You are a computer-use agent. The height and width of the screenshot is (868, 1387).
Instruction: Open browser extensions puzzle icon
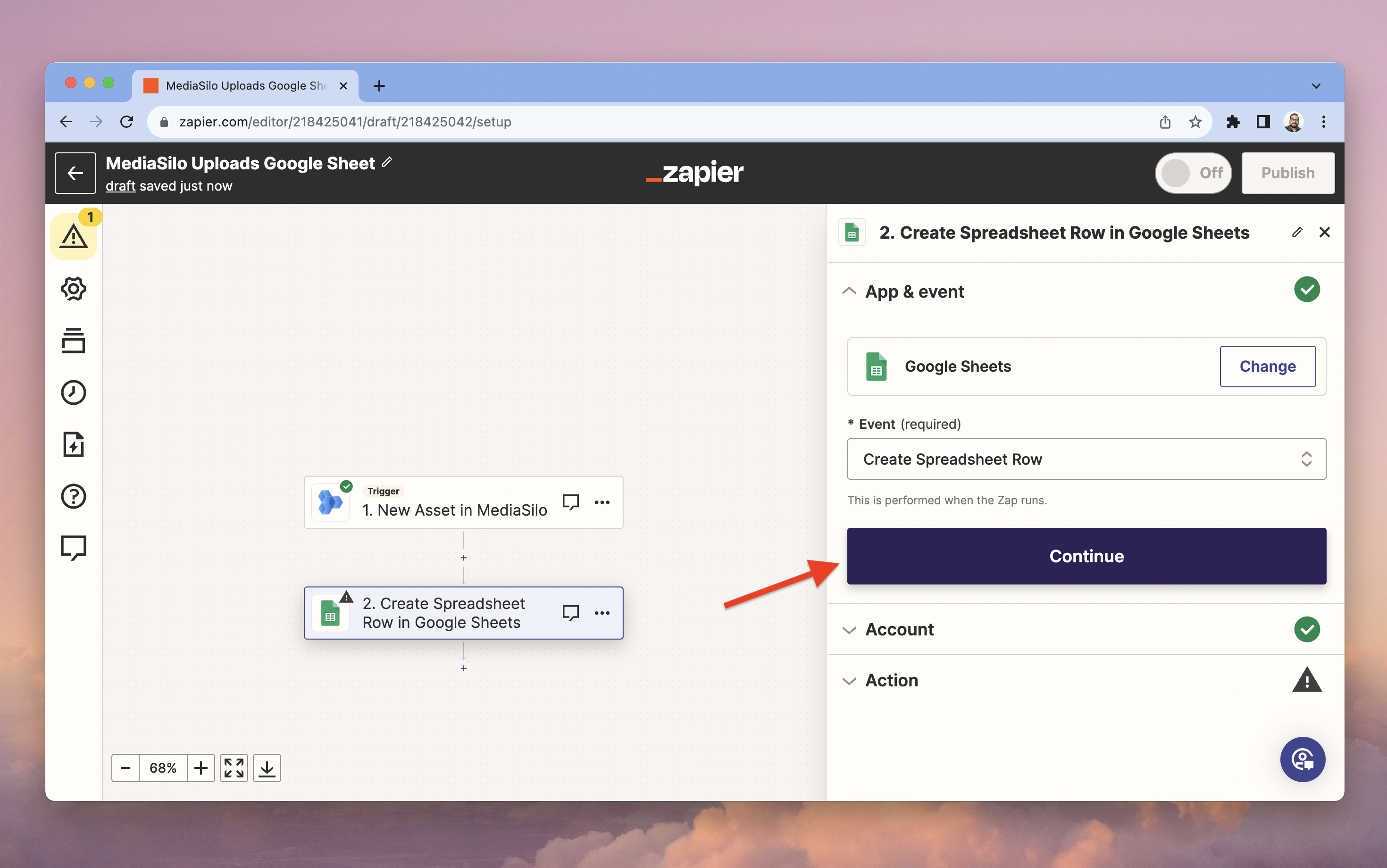[1233, 122]
